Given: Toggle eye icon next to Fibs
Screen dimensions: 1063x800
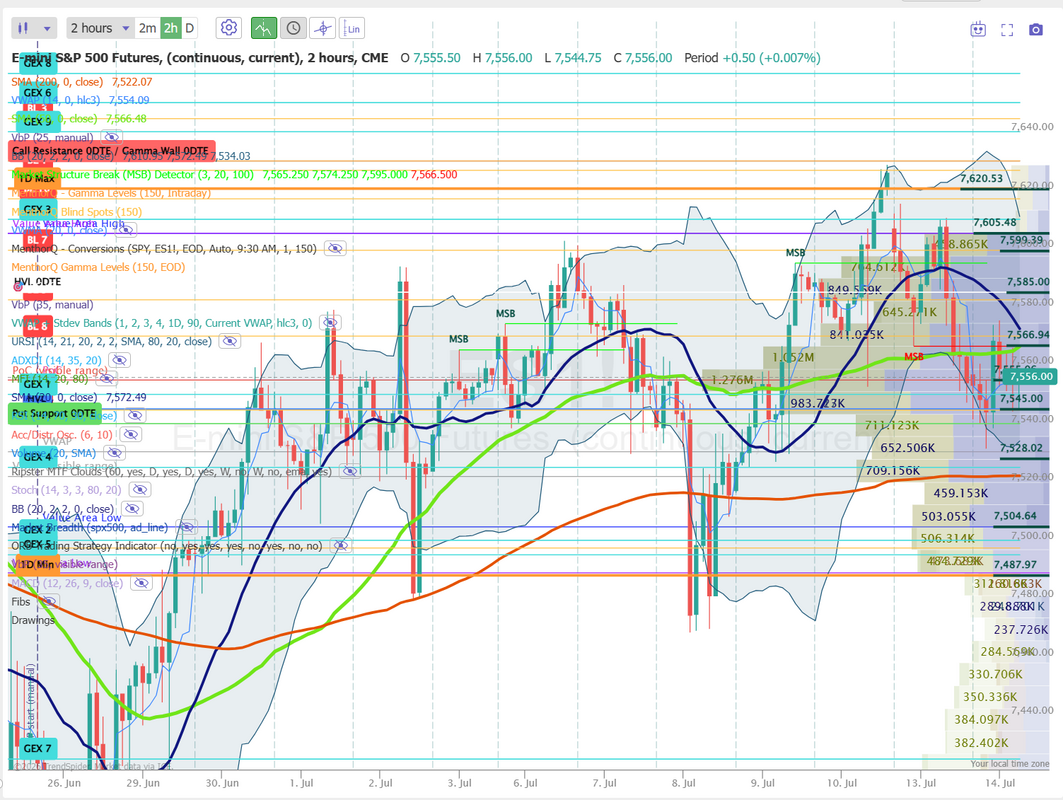Looking at the screenshot, I should click(47, 601).
